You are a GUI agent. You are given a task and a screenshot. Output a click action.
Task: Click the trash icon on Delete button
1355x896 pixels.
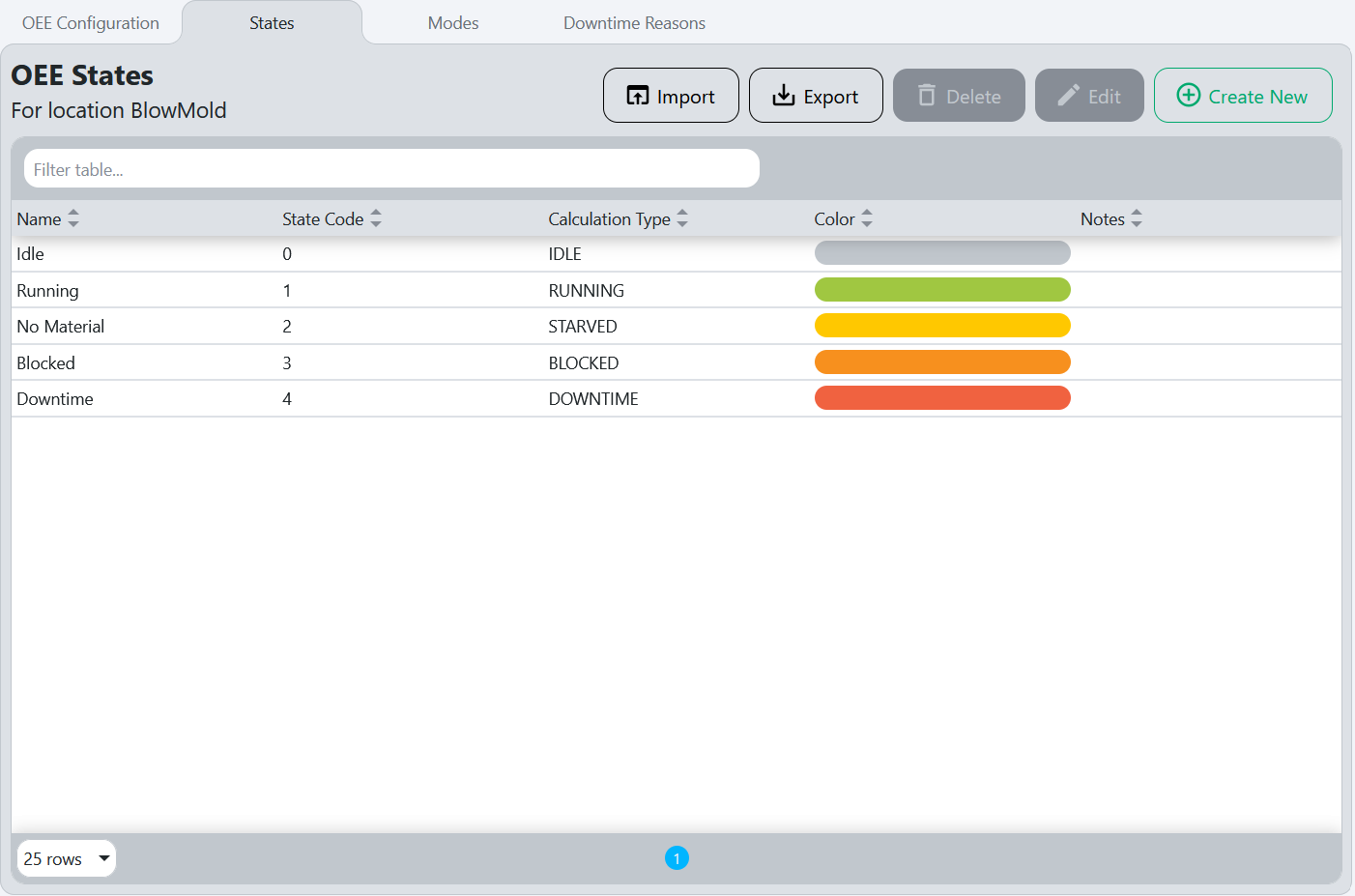pyautogui.click(x=927, y=95)
